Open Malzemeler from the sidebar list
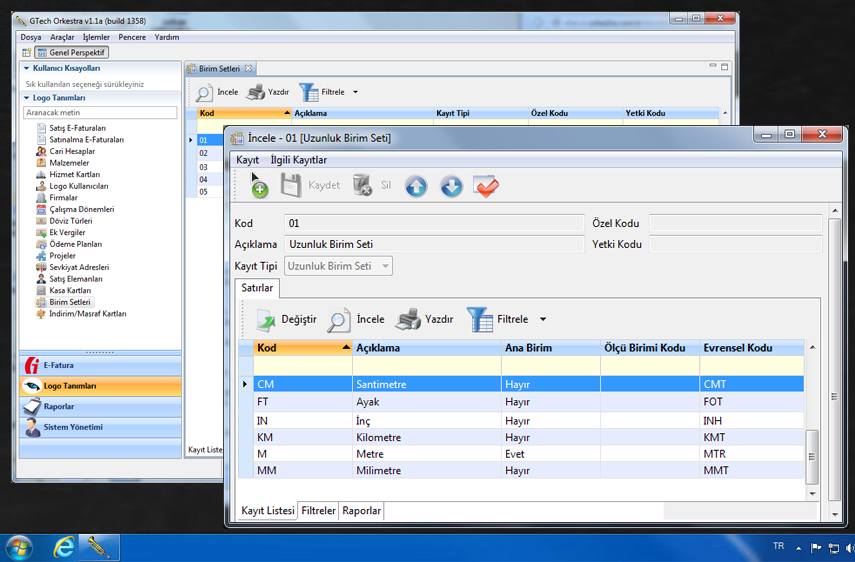Screen dimensions: 855x562 pos(69,163)
